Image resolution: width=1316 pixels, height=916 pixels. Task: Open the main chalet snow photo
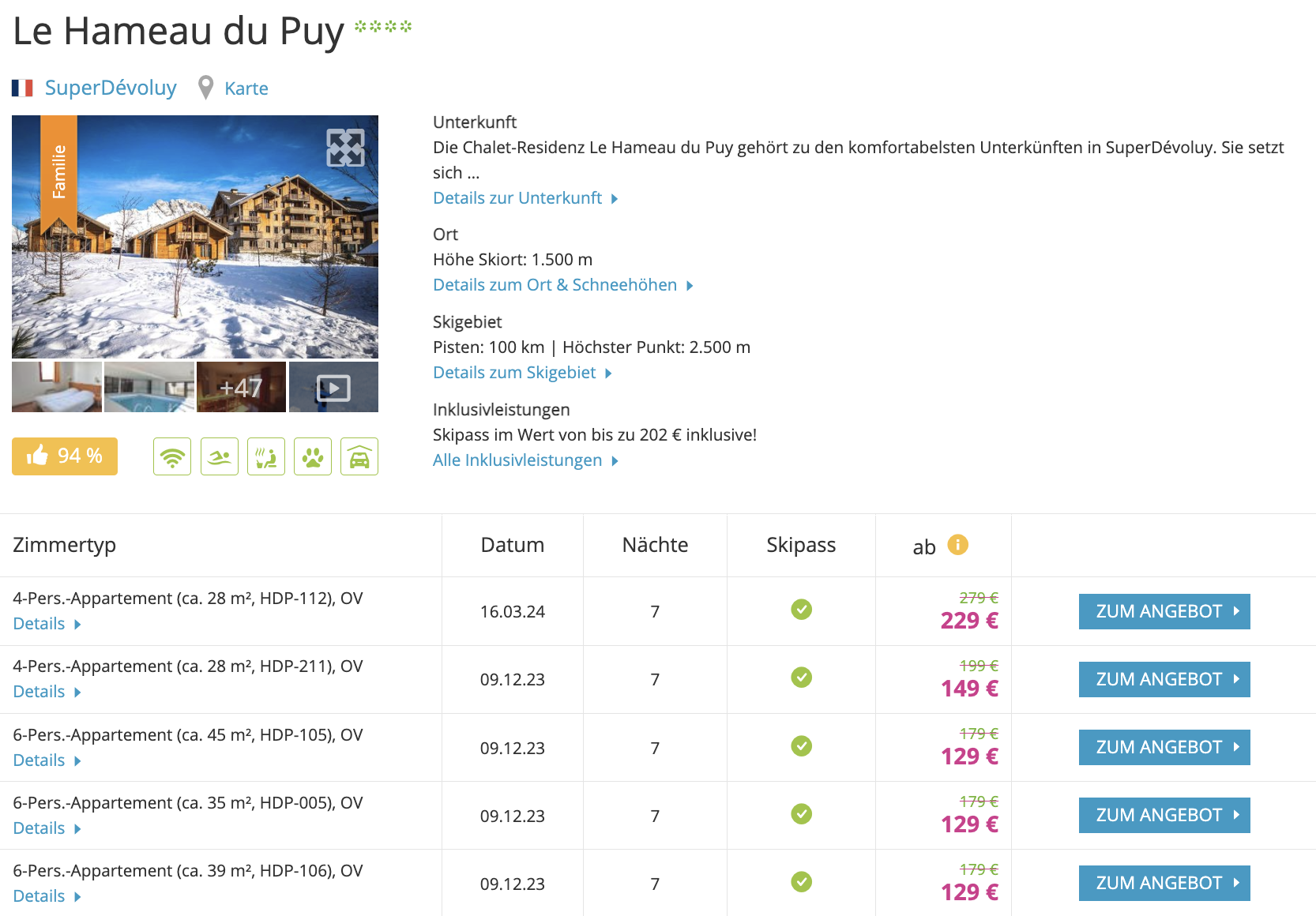click(195, 237)
